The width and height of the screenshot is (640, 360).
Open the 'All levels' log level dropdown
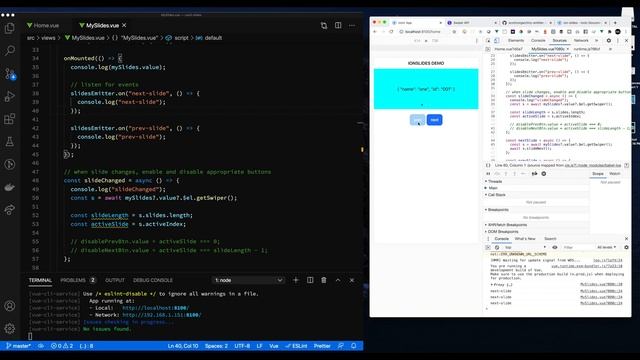(x=607, y=247)
